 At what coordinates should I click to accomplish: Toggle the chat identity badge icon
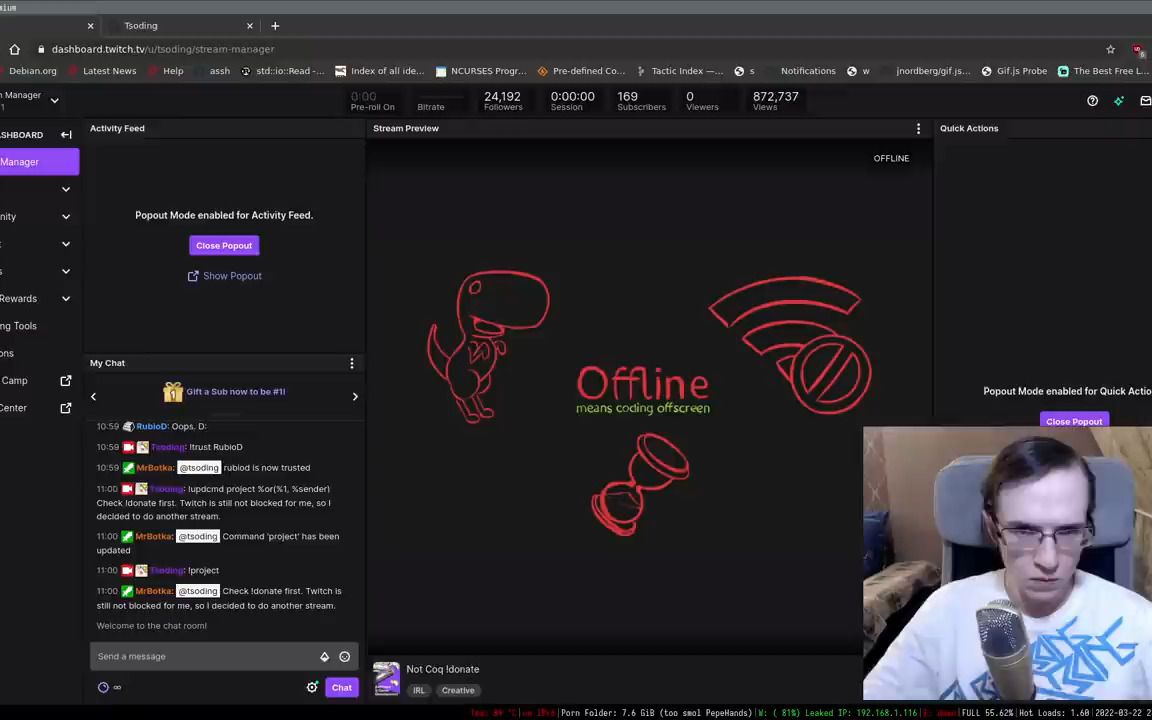[103, 687]
